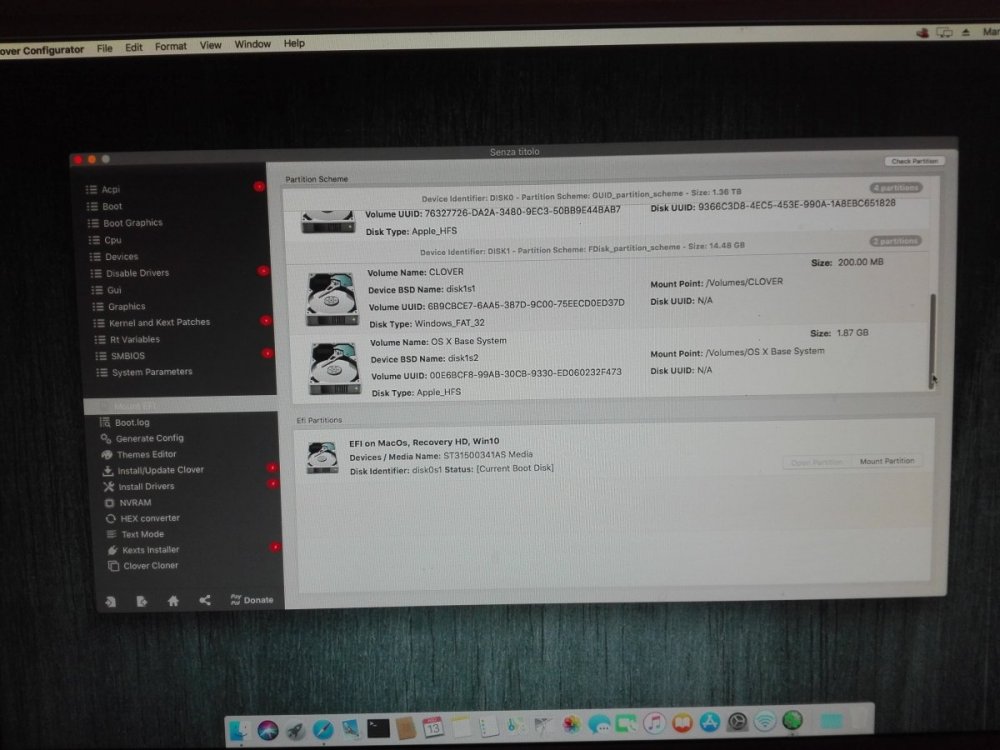Viewport: 1000px width, 750px height.
Task: Click the 'EFI on MacOs, Recovery HD, Win10' row title
Action: pos(424,442)
